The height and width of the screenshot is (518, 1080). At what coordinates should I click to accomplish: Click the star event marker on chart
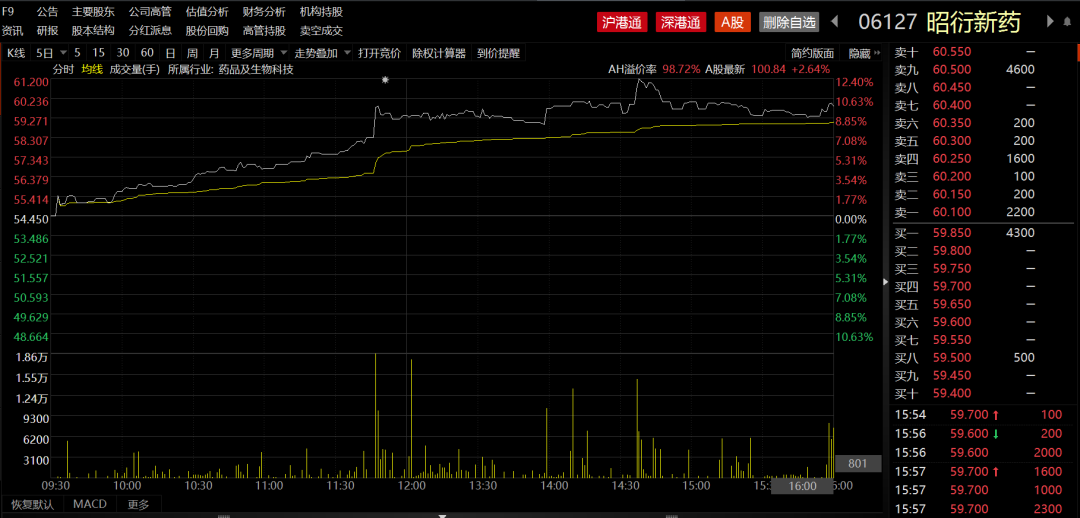[386, 81]
